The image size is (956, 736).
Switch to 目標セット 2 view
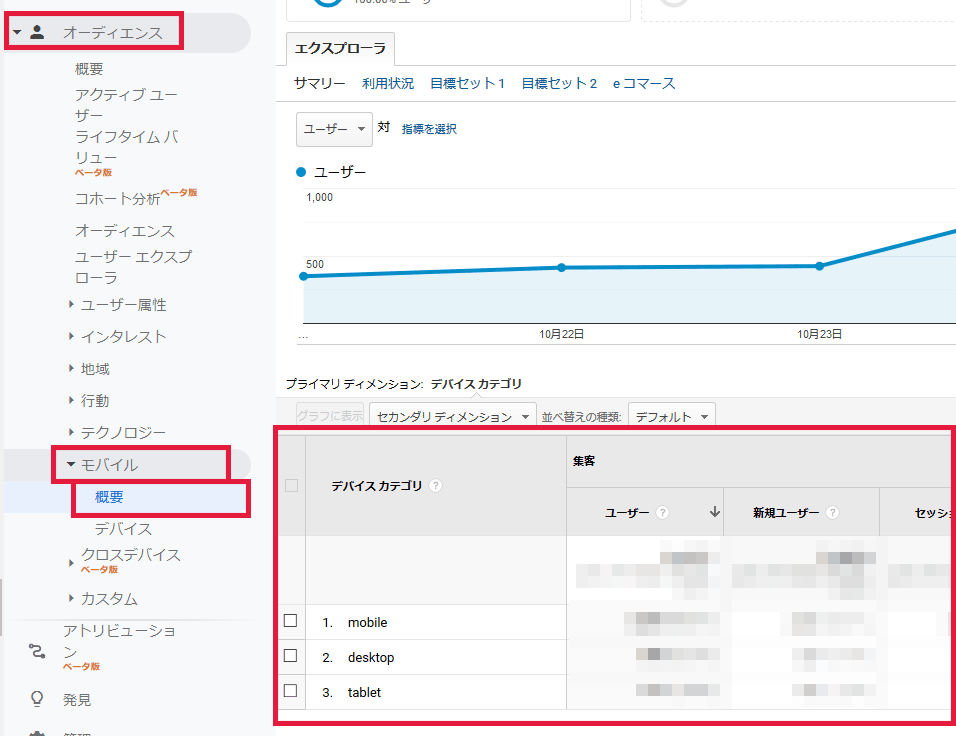[559, 84]
